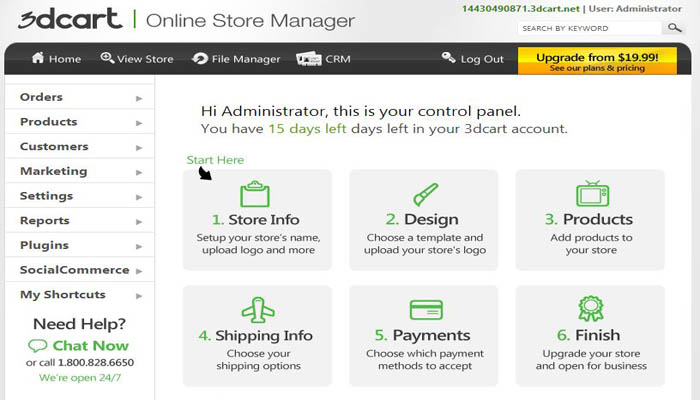
Task: Click the Products television icon
Action: (x=592, y=193)
